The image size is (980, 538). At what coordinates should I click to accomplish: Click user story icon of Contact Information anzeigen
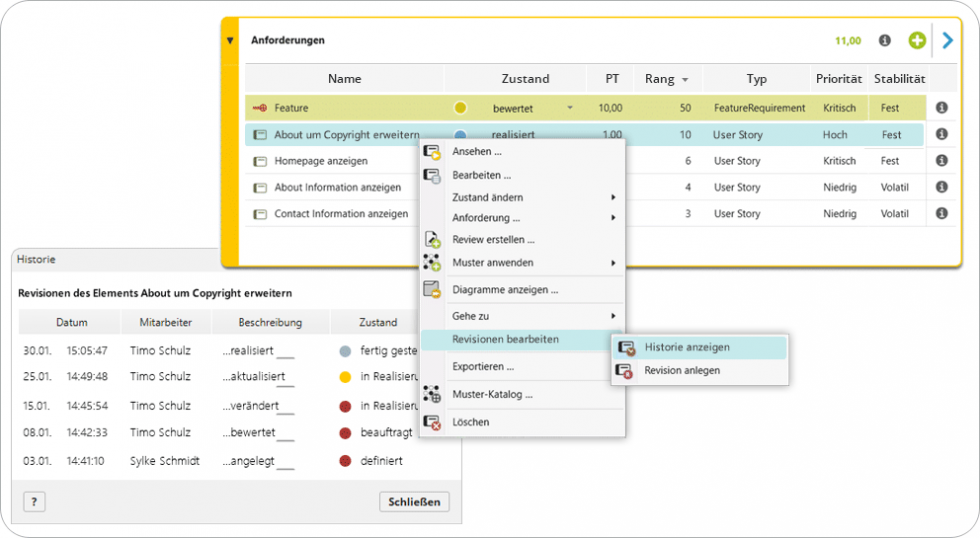(259, 214)
